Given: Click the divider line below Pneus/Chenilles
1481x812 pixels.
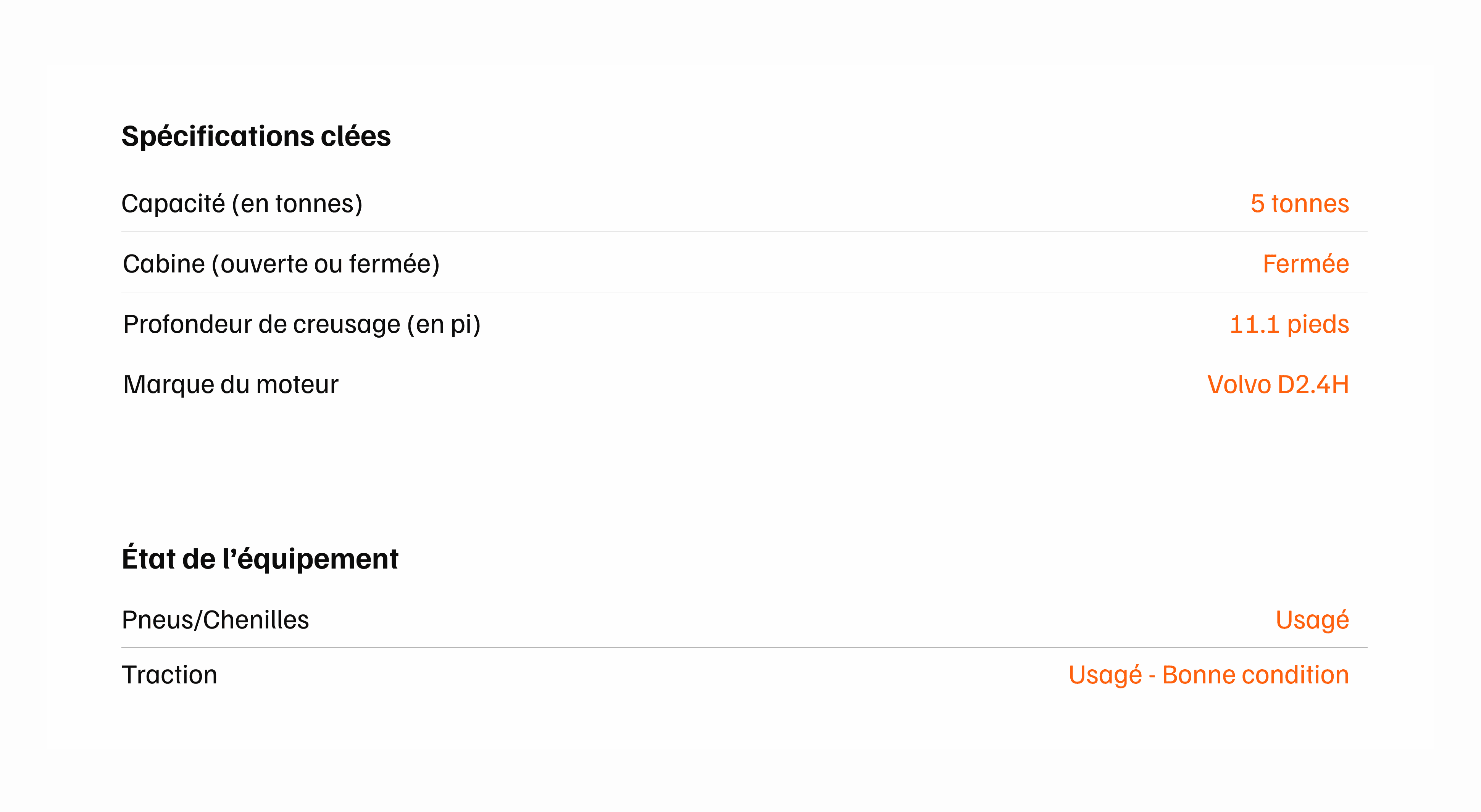Looking at the screenshot, I should tap(744, 648).
